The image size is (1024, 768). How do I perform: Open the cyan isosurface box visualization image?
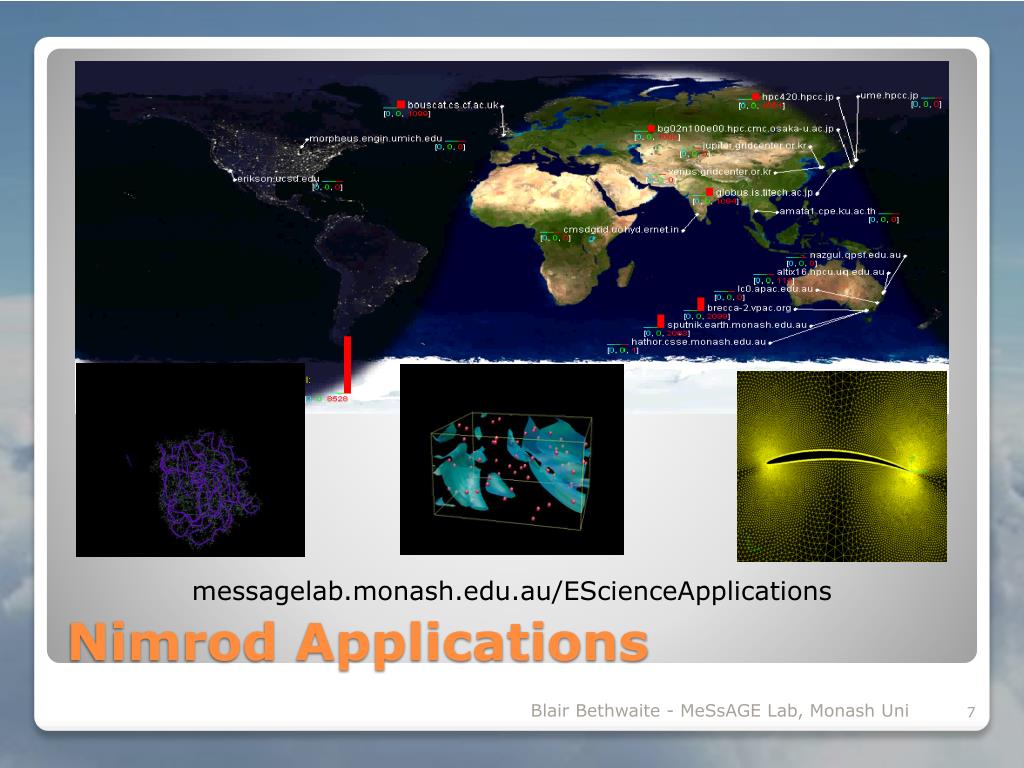click(x=512, y=459)
